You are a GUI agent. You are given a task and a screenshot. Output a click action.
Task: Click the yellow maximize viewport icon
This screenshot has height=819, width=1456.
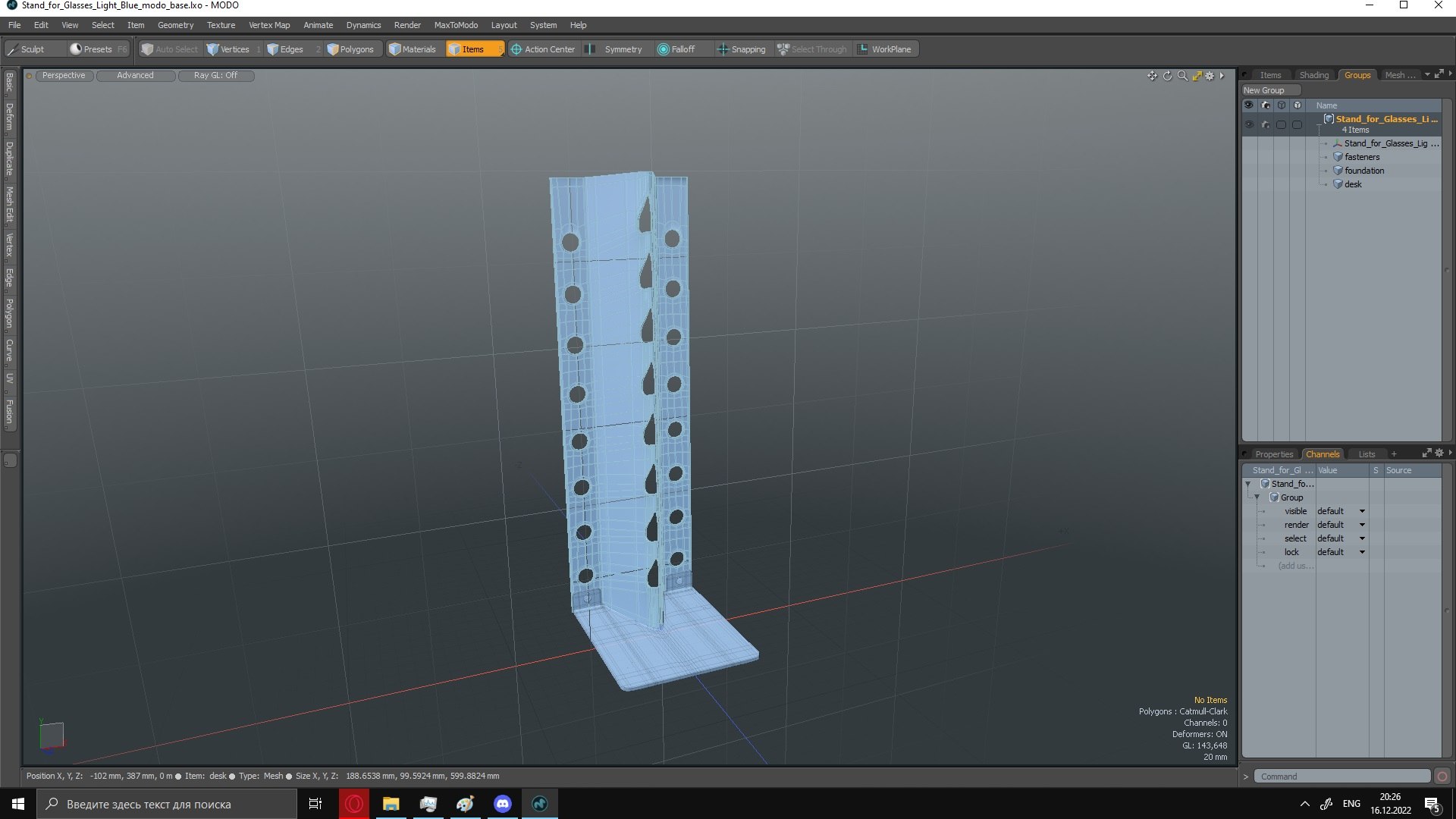[1197, 76]
